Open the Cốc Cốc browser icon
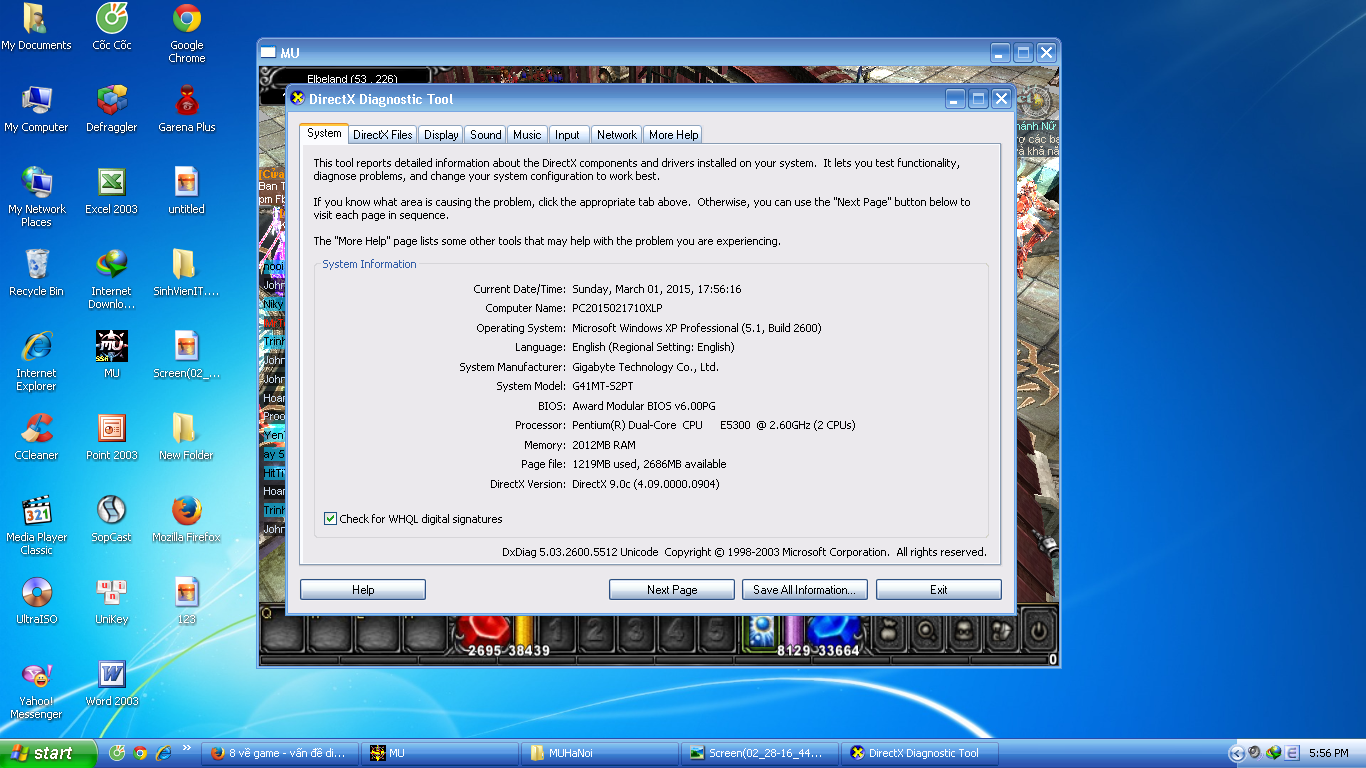The width and height of the screenshot is (1366, 768). 112,27
